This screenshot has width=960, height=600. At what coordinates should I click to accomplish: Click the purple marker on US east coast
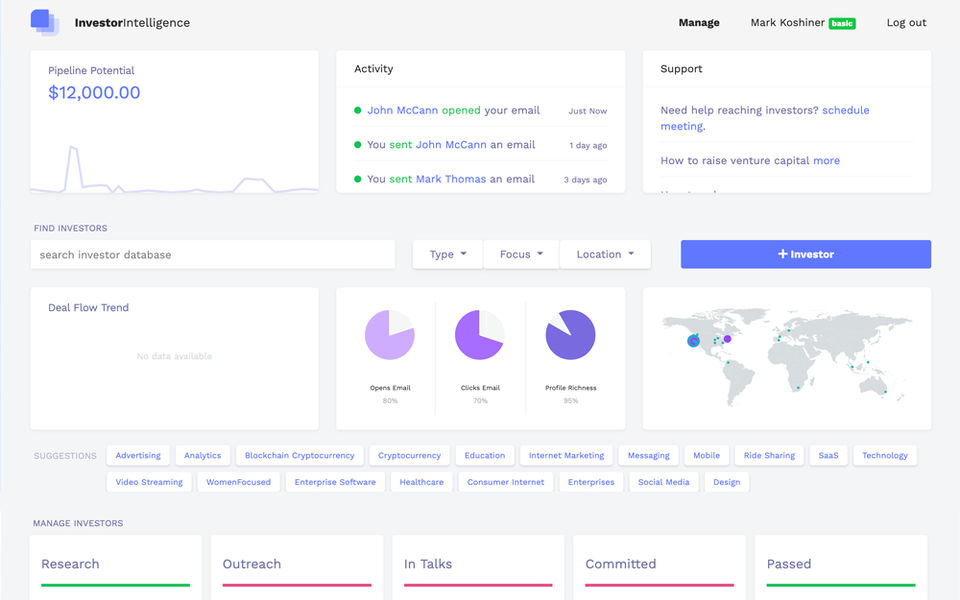(x=727, y=339)
